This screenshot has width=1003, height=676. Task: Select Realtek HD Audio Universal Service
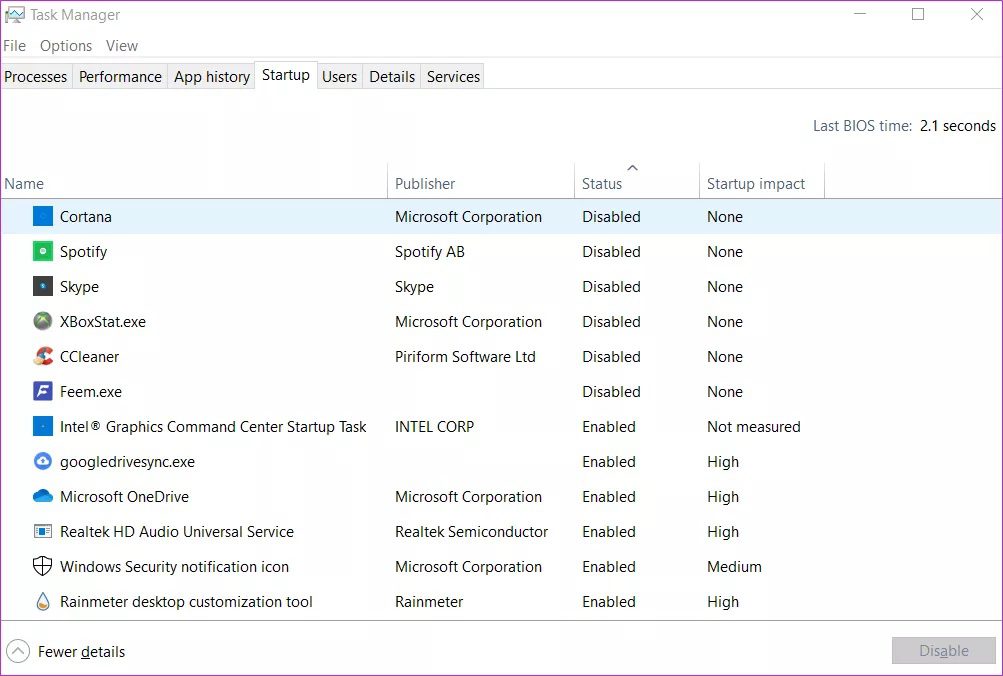pos(177,531)
